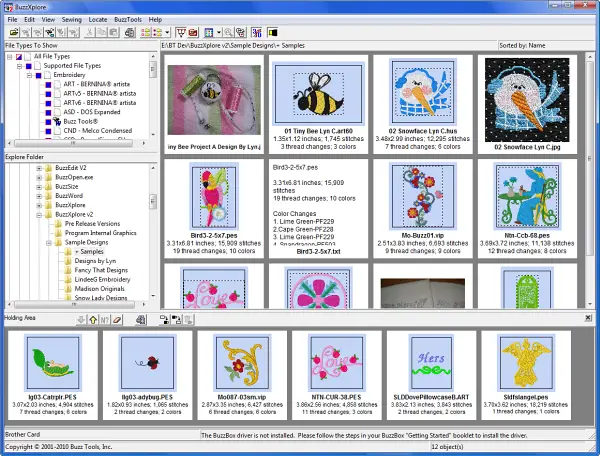
Task: Collapse the Supported File Types node
Action: tap(19, 66)
